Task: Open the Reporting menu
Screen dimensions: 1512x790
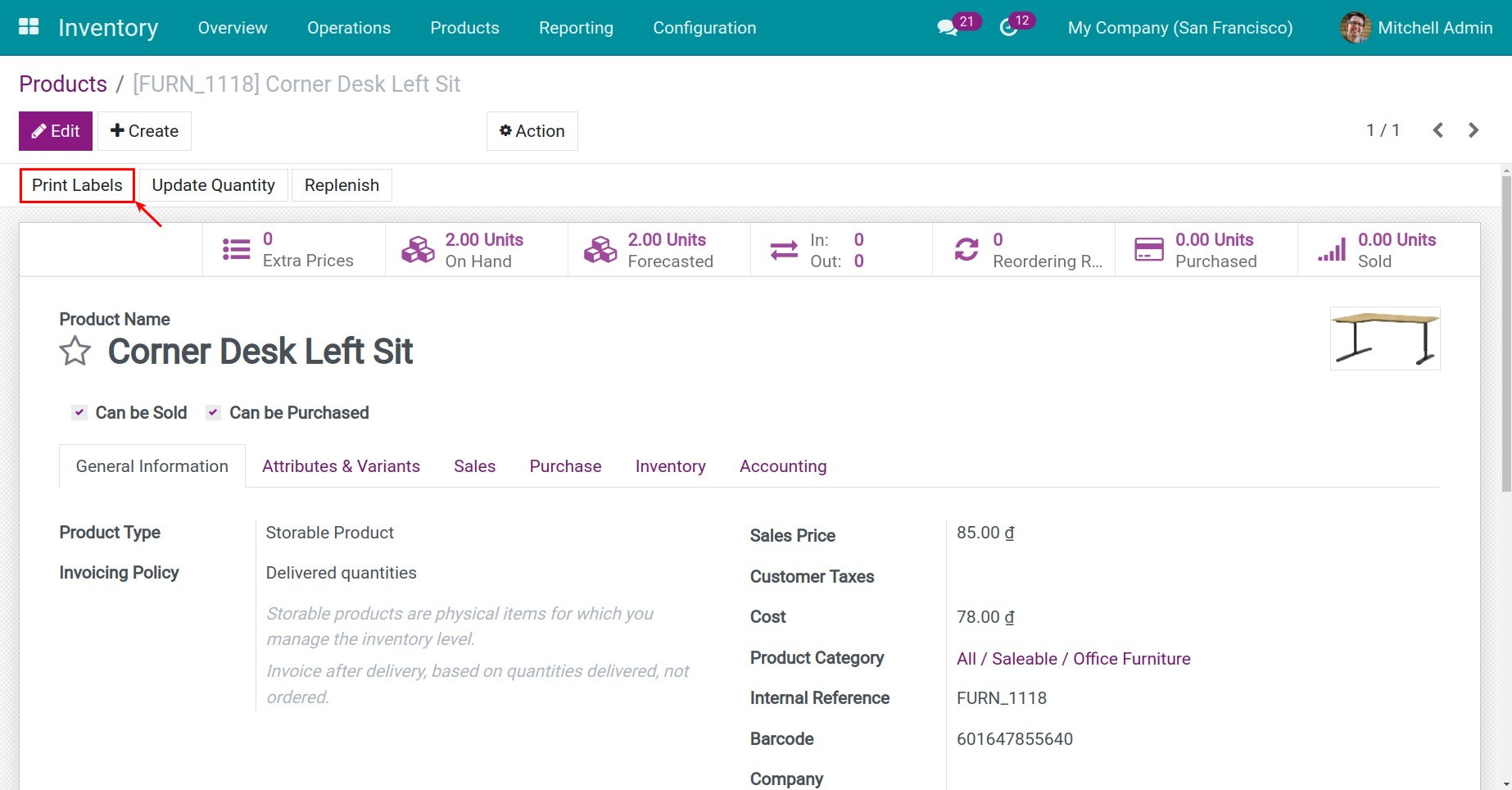Action: pos(576,28)
